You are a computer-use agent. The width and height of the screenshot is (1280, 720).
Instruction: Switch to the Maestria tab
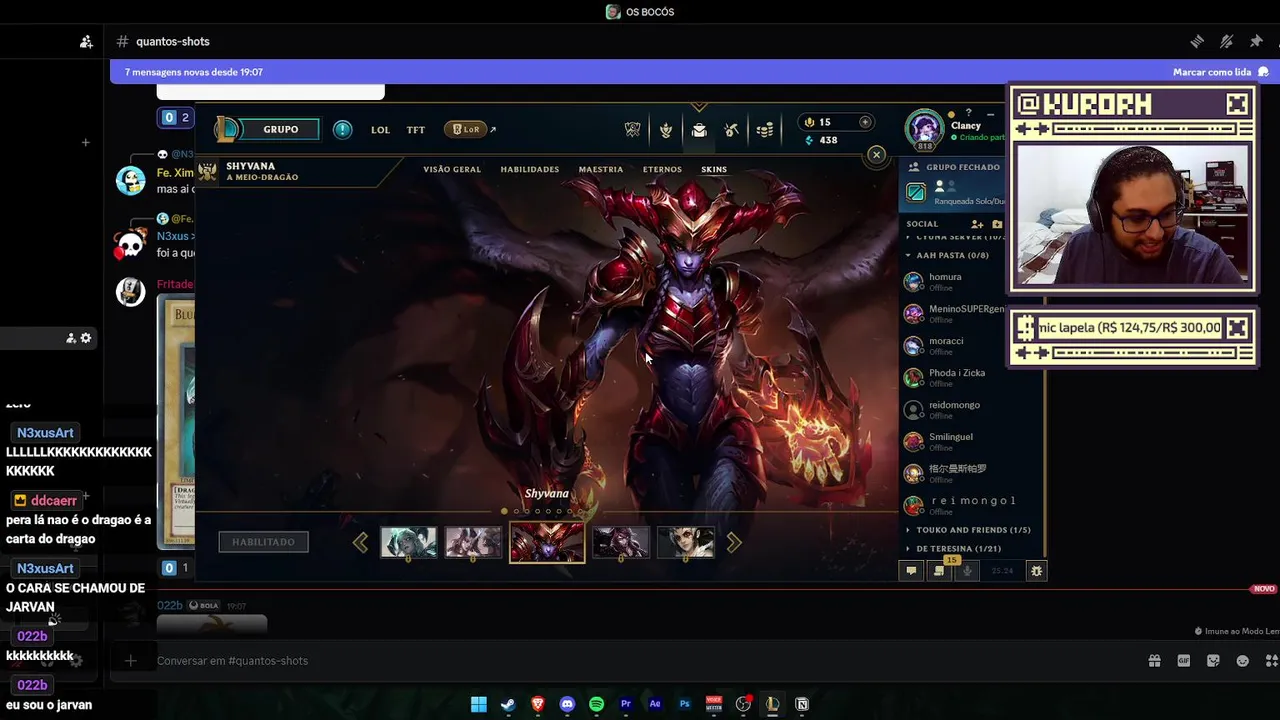(601, 169)
